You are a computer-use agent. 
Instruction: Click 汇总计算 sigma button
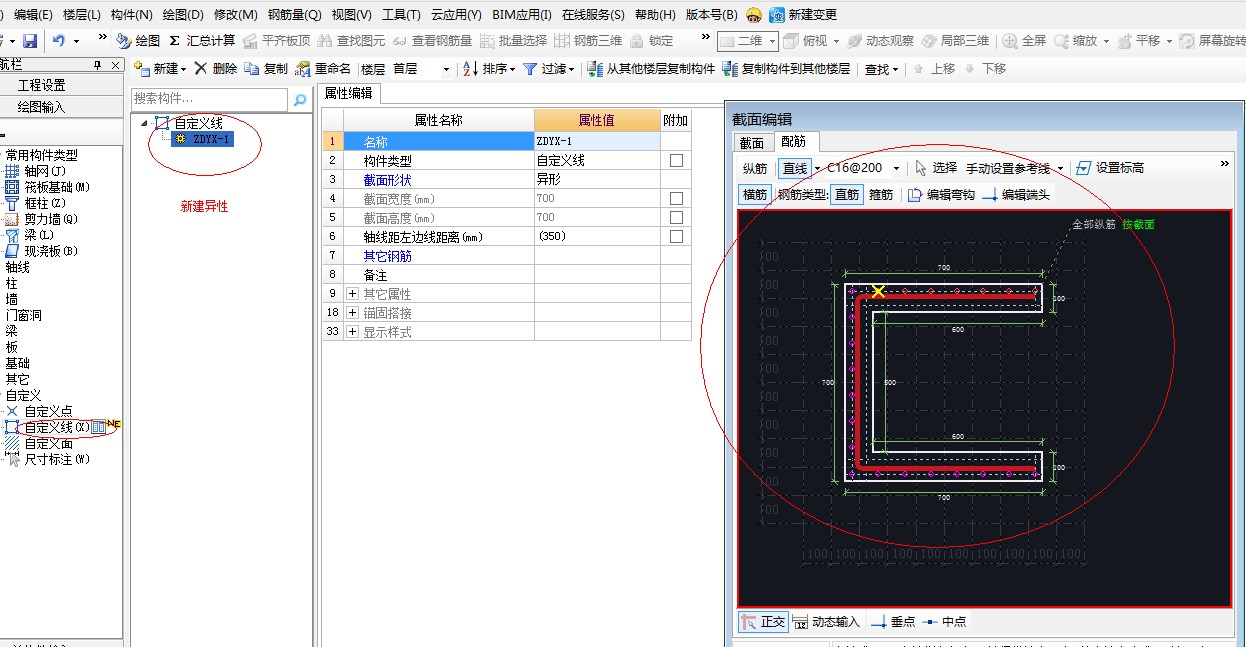(x=202, y=41)
